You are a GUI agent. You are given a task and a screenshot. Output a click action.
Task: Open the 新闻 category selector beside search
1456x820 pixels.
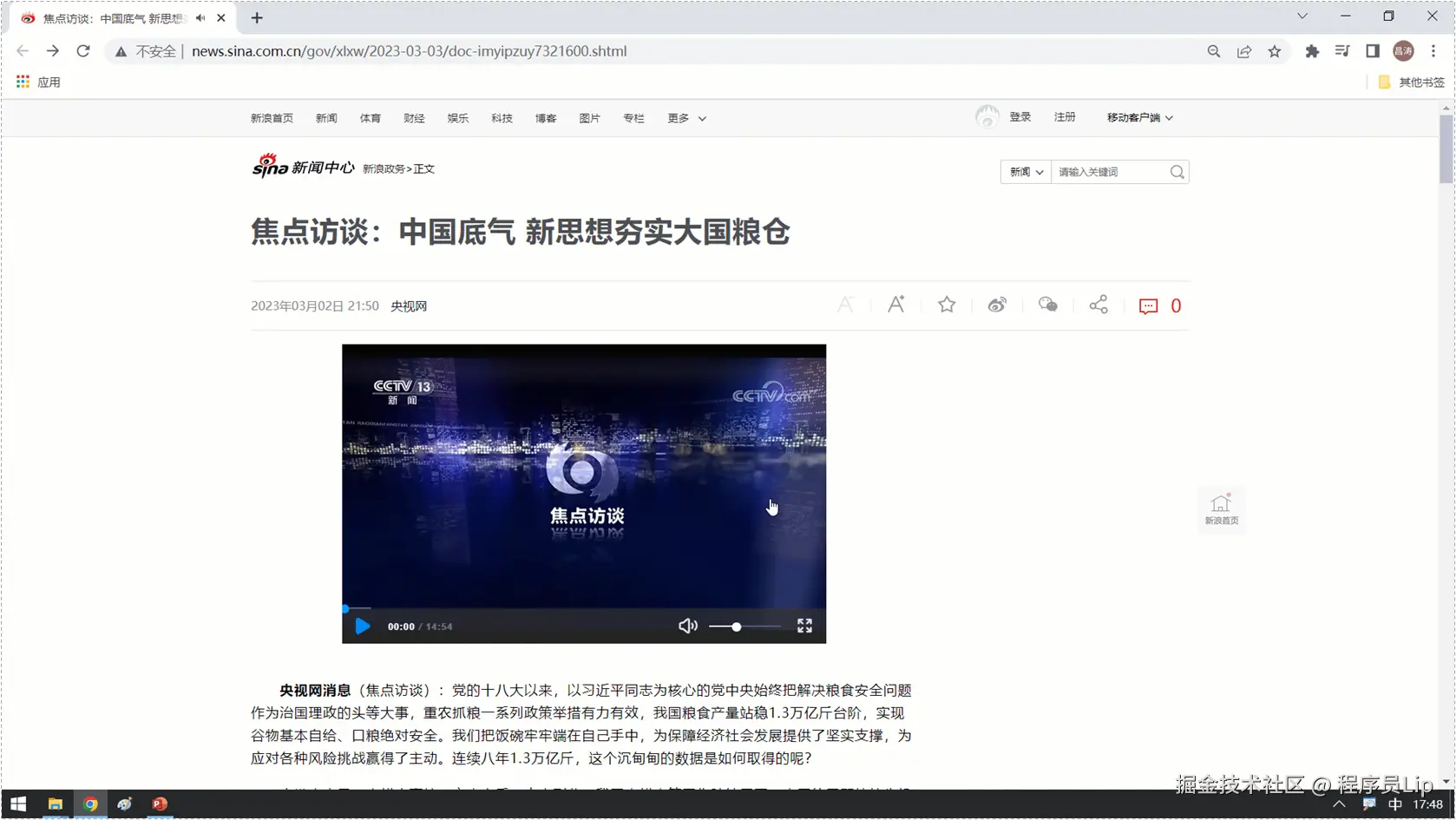pyautogui.click(x=1024, y=172)
